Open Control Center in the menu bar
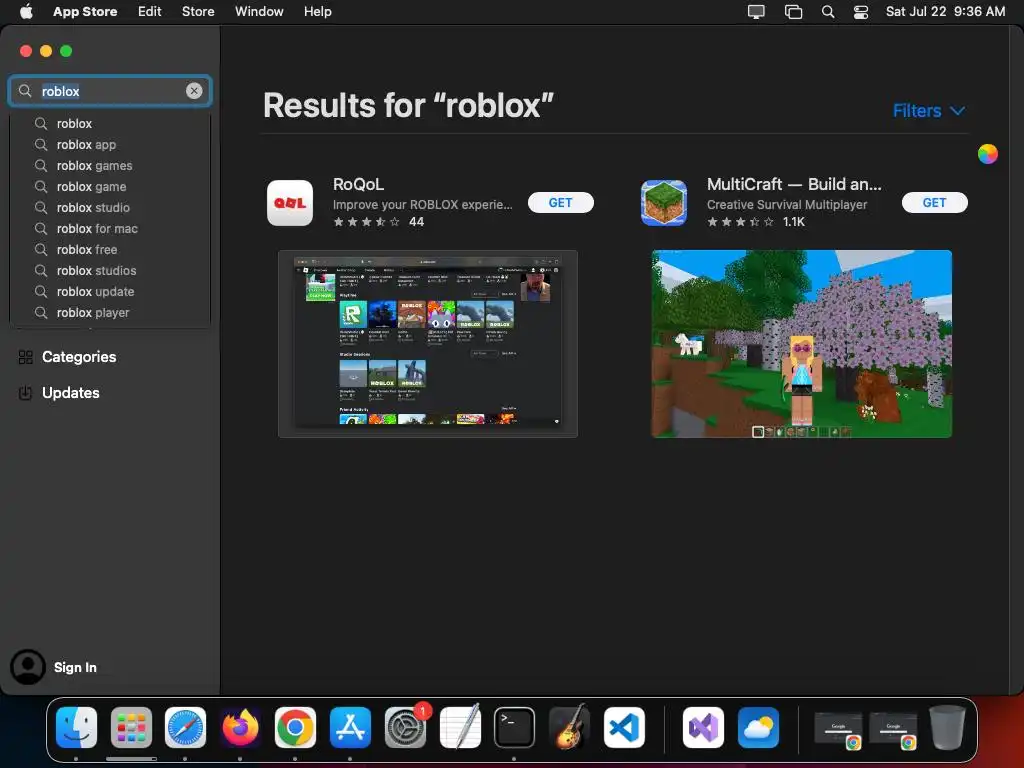Image resolution: width=1024 pixels, height=768 pixels. coord(861,11)
